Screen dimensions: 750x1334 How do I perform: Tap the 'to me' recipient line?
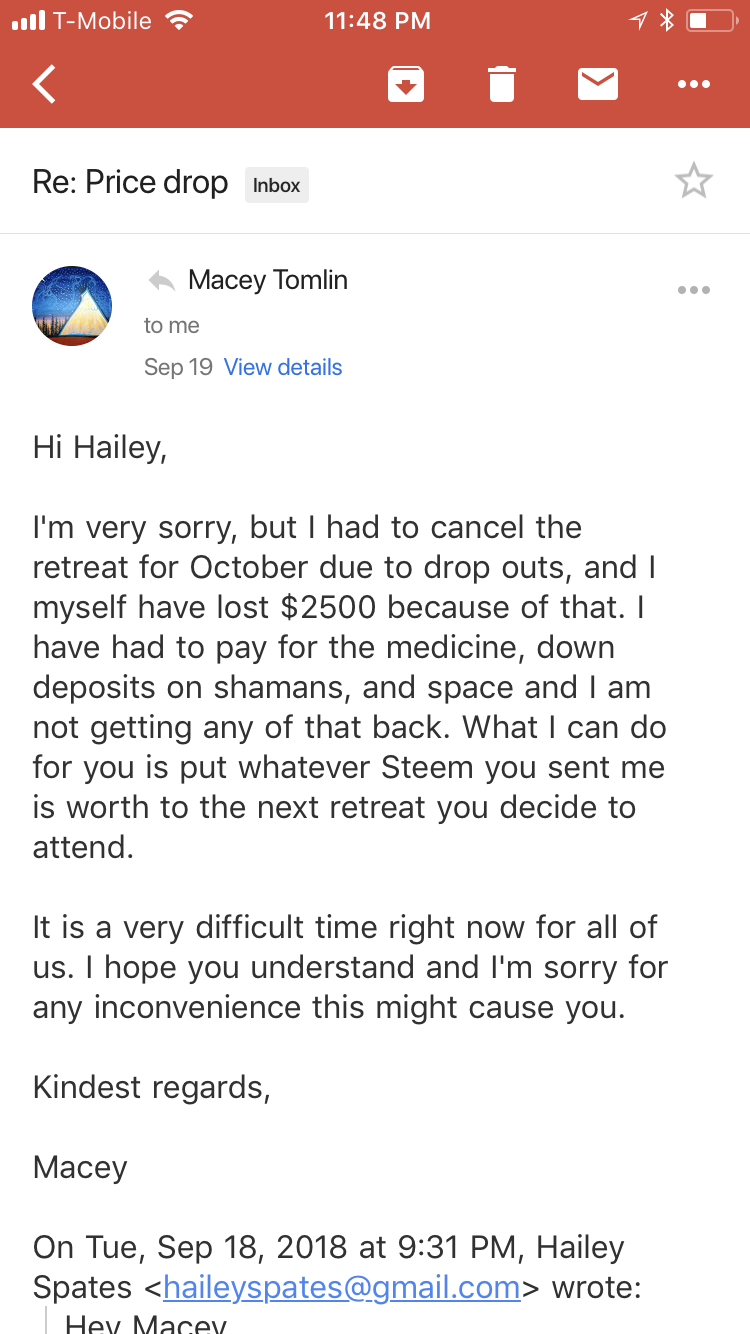172,325
